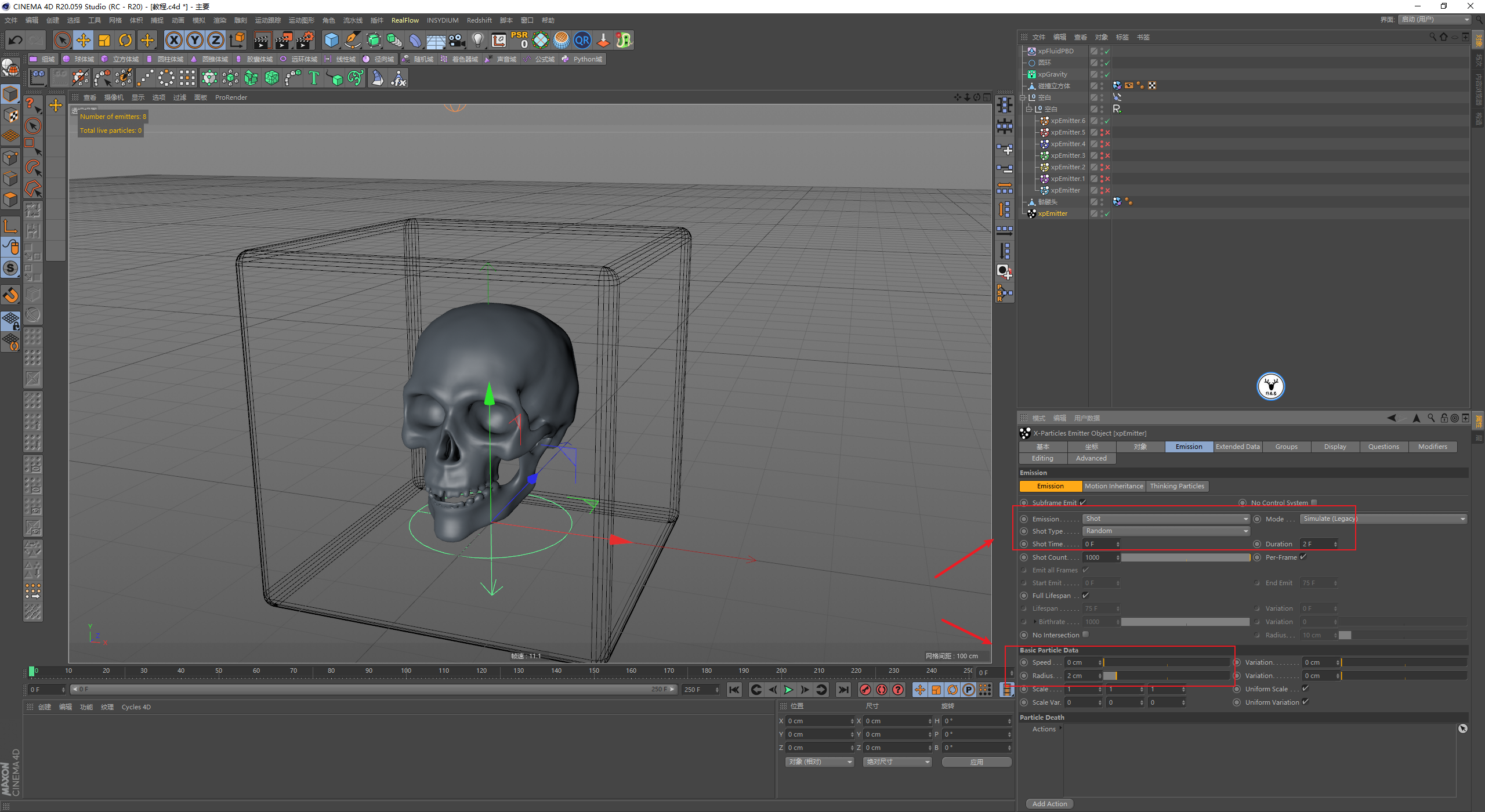Toggle the Y axis lock

195,40
